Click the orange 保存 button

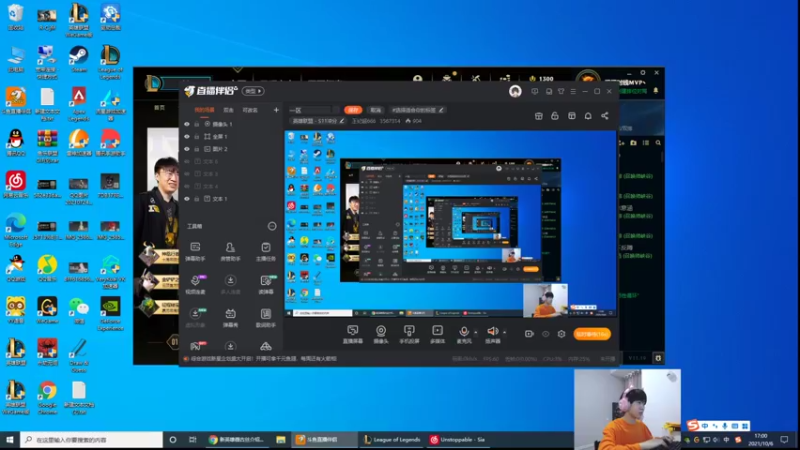click(x=353, y=110)
